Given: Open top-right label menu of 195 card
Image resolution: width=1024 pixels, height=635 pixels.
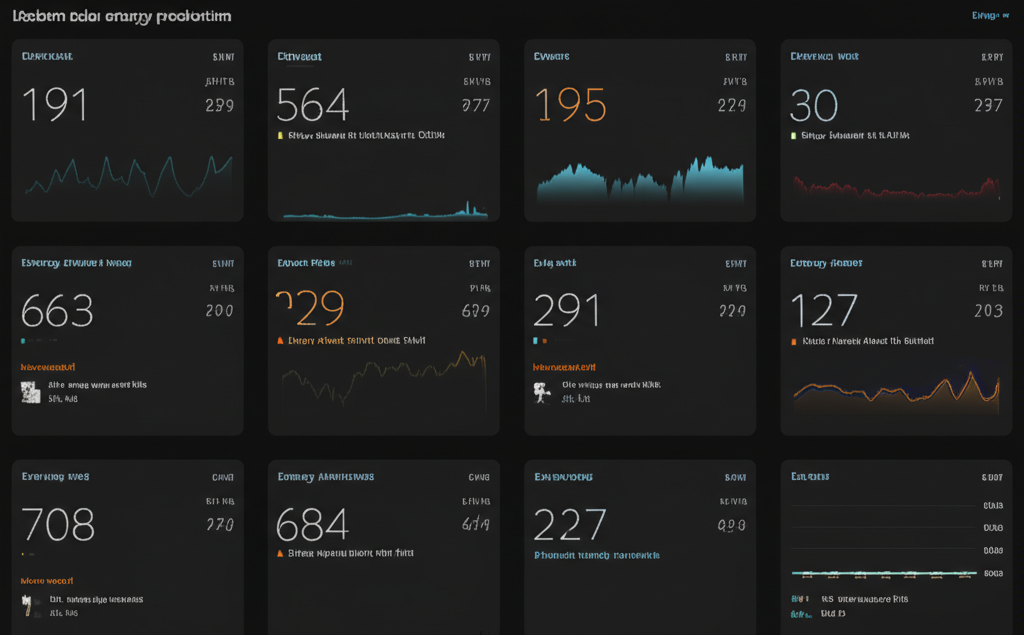Looking at the screenshot, I should point(735,57).
